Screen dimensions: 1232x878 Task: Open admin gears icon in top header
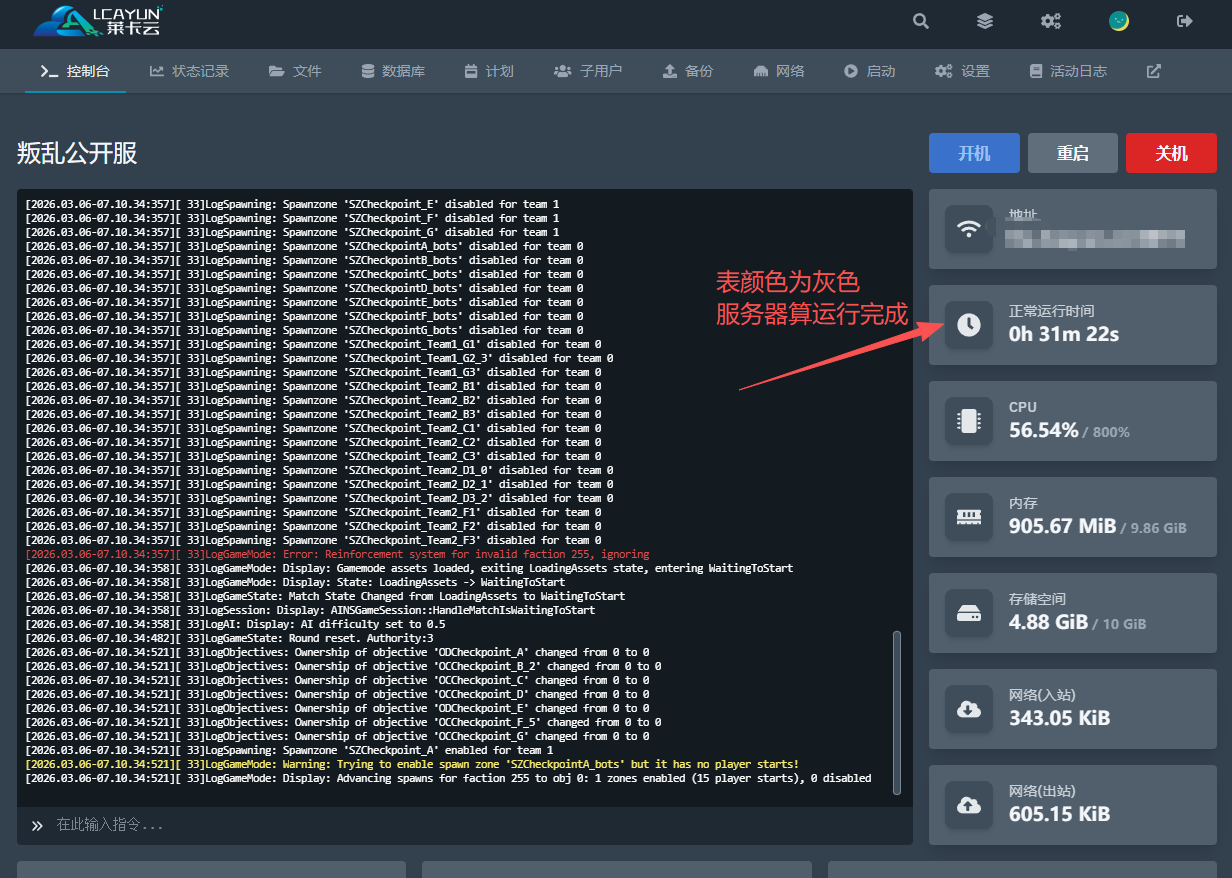[1051, 21]
